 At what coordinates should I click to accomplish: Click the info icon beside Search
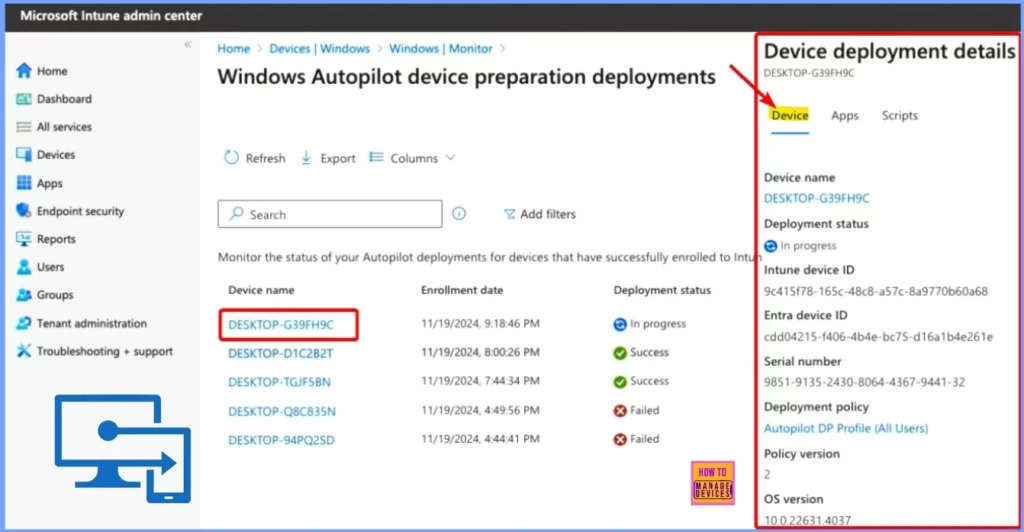click(459, 213)
